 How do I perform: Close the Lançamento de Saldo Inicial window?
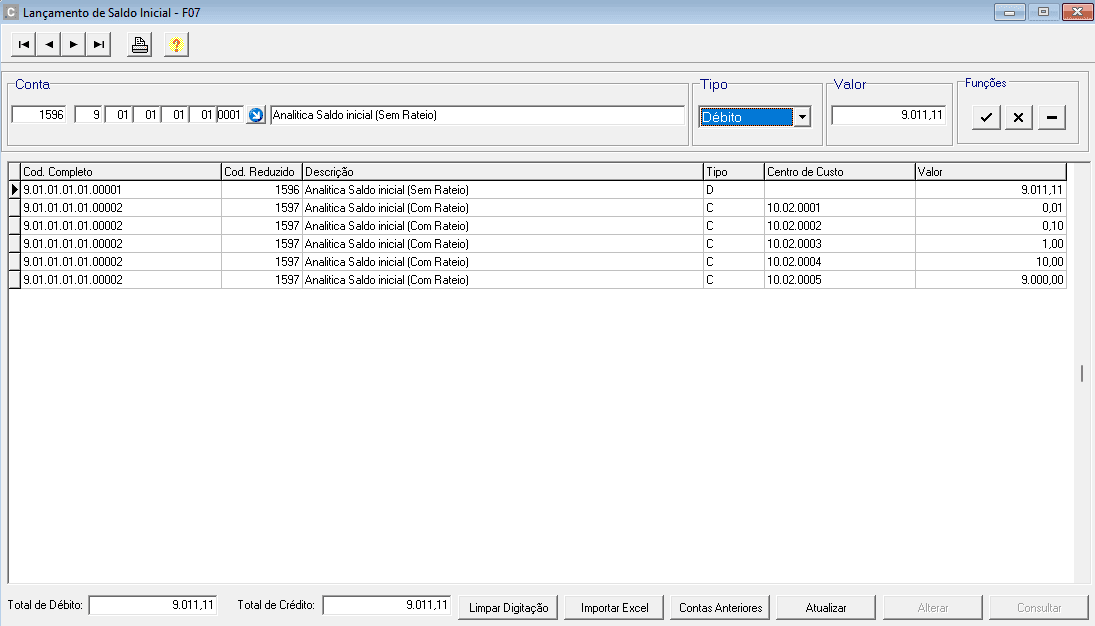(x=1077, y=13)
